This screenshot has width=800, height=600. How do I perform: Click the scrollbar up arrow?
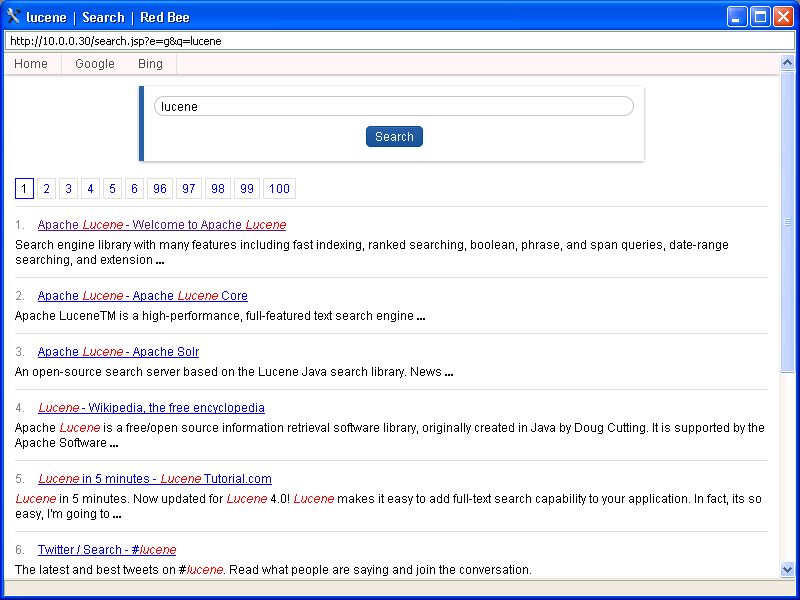click(x=787, y=63)
